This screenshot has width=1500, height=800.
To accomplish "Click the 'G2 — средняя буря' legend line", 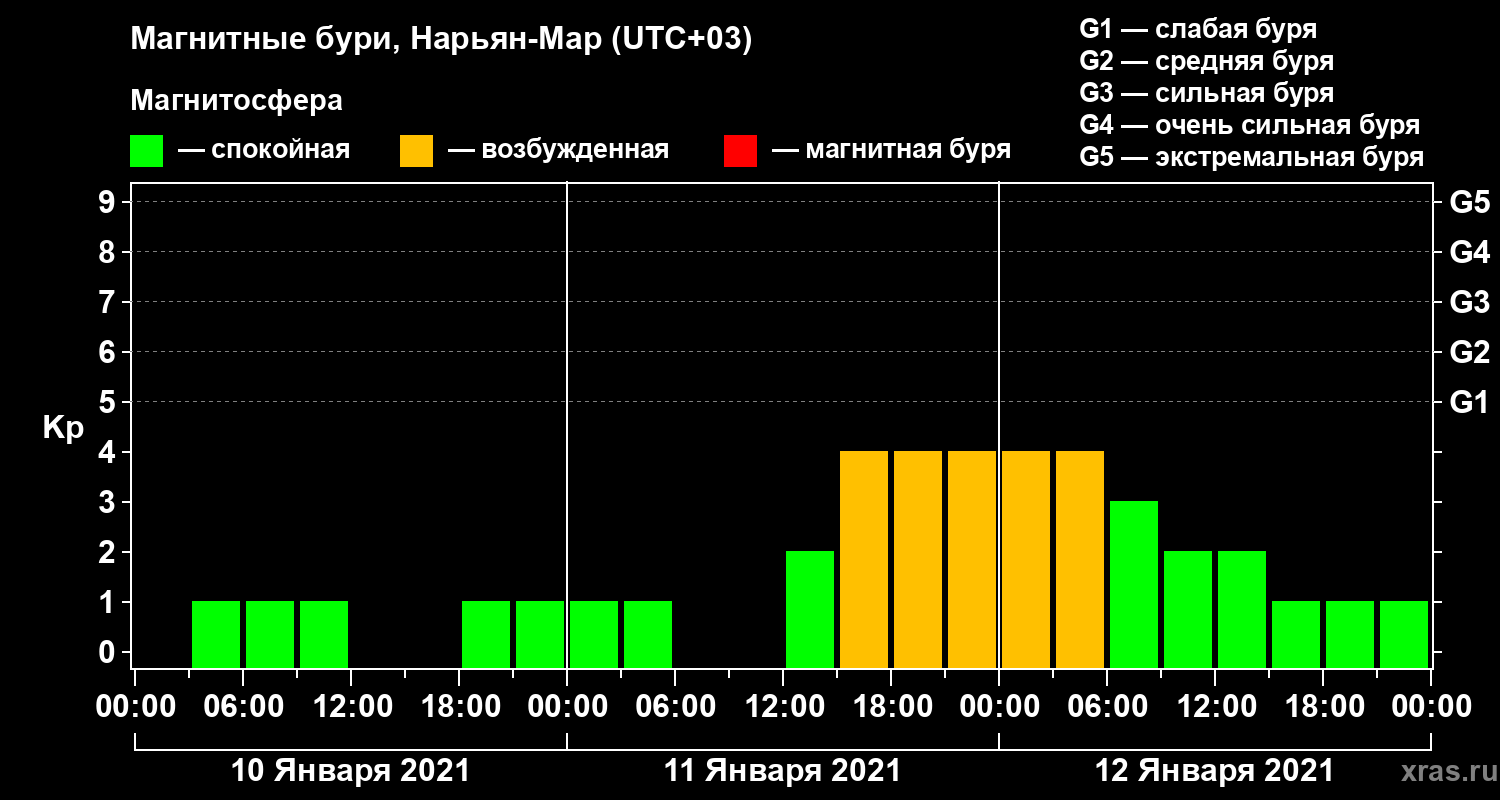I will [1206, 61].
